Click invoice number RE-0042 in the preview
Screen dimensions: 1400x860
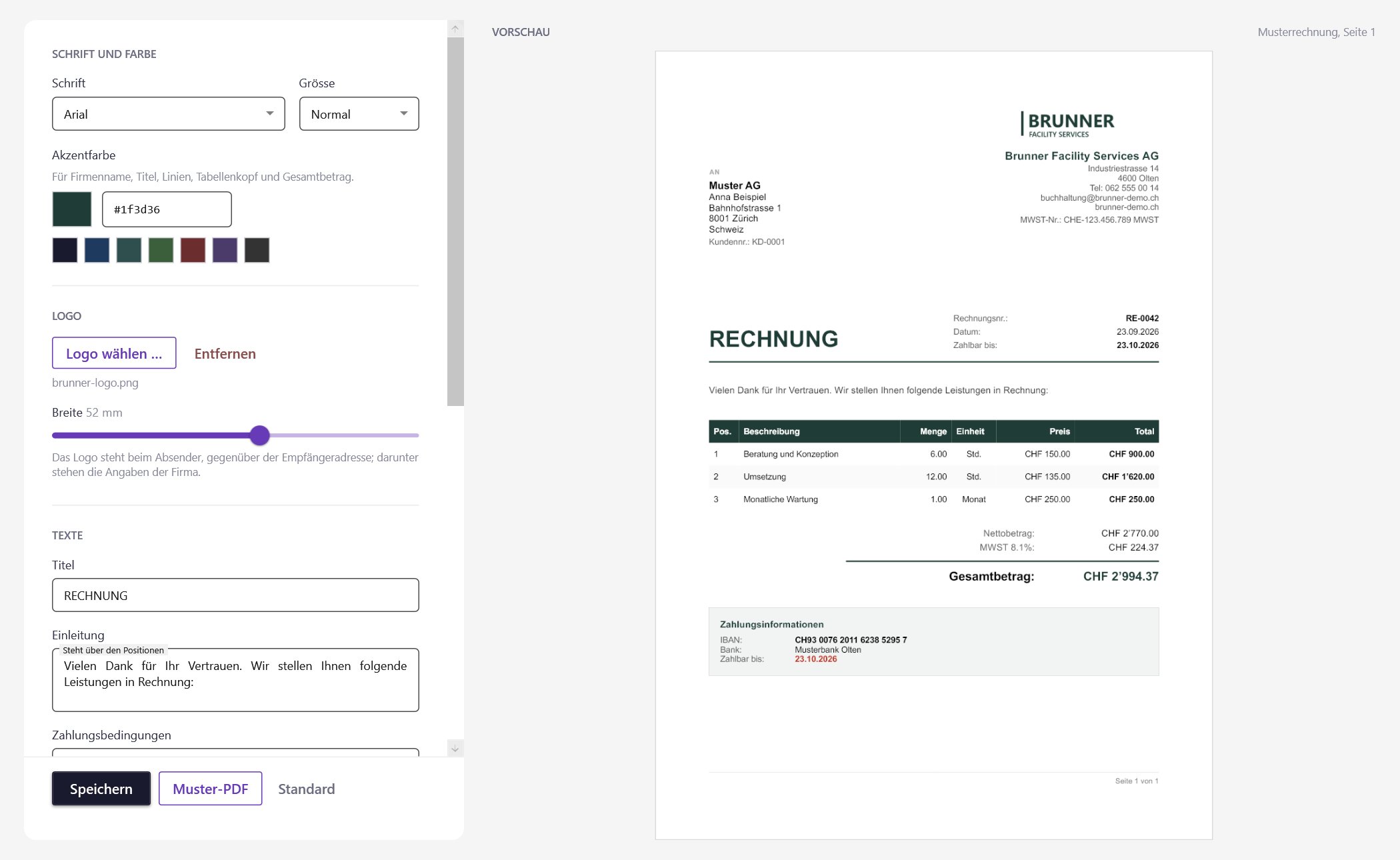pyautogui.click(x=1142, y=318)
